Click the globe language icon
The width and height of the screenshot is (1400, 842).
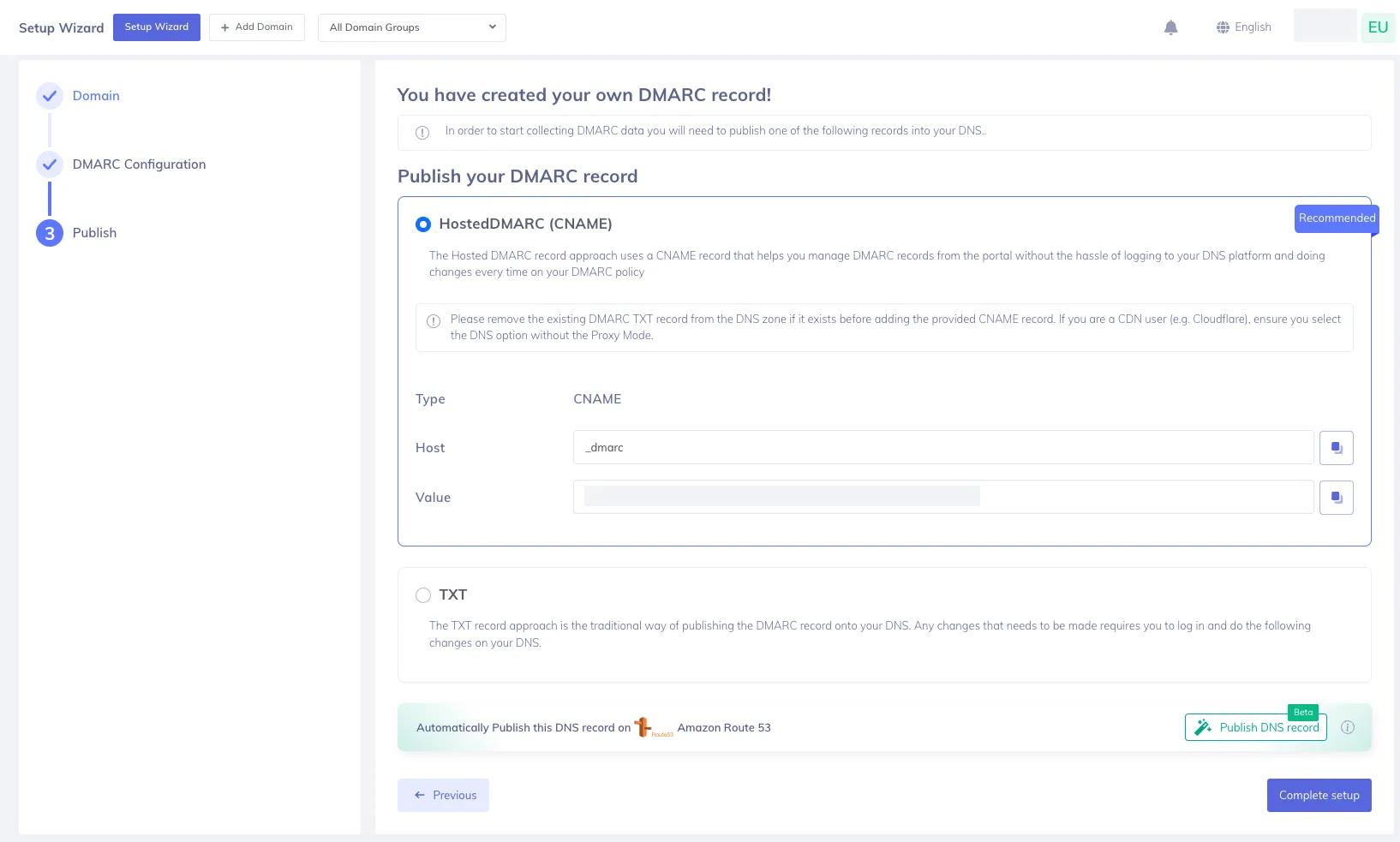(1223, 27)
